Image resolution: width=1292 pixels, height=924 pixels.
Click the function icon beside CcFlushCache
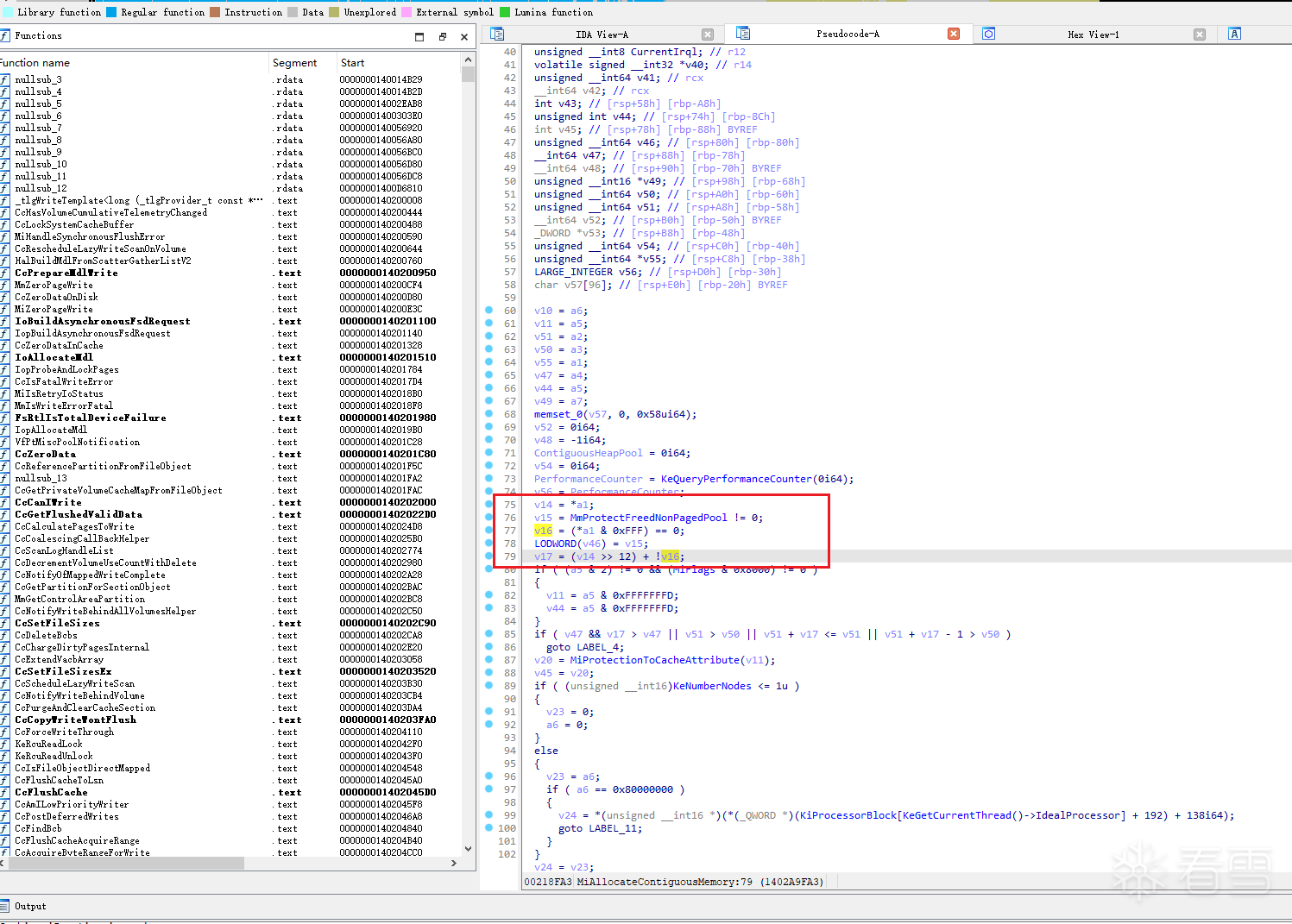[4, 792]
